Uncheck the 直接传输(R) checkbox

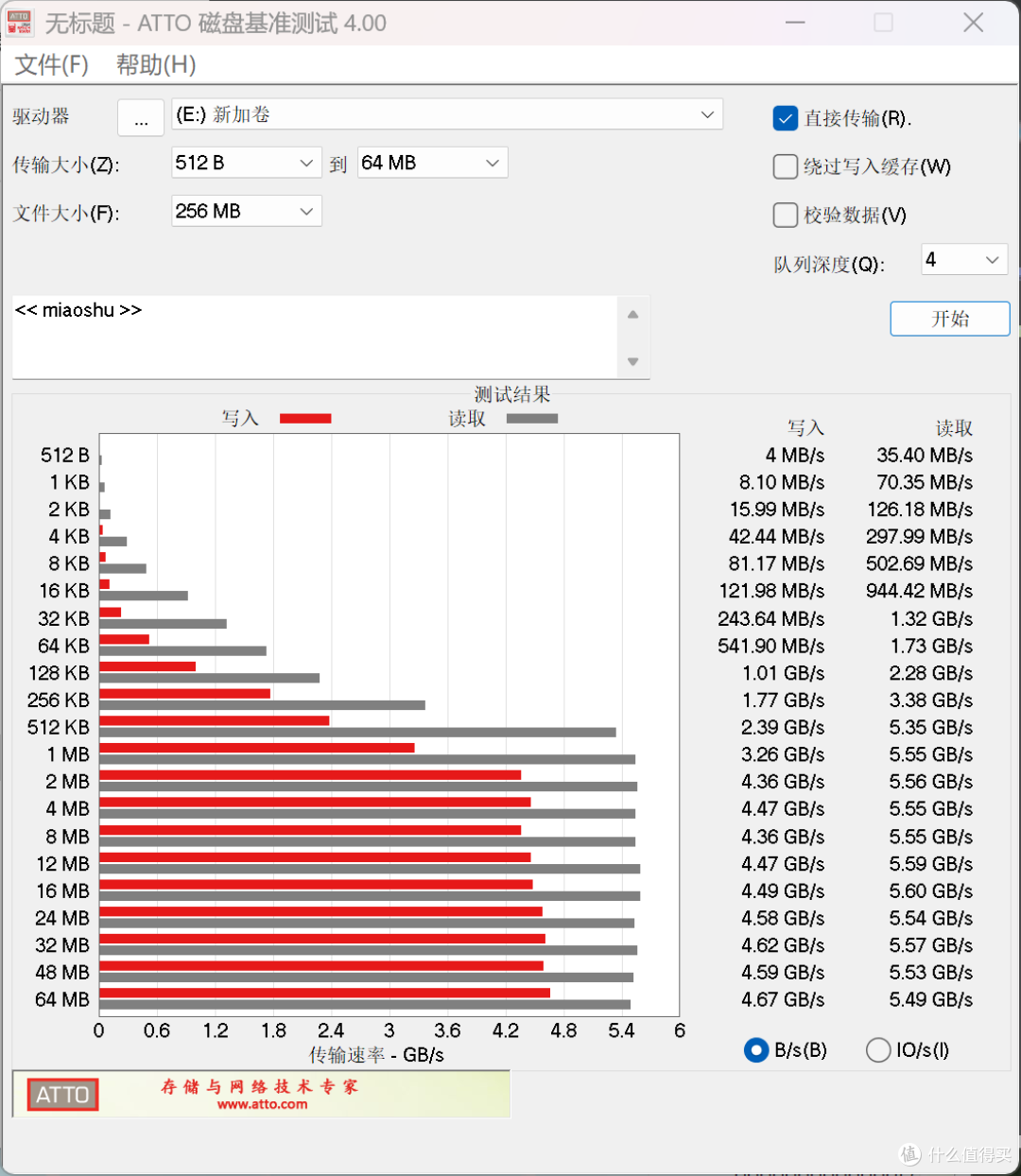(x=786, y=118)
